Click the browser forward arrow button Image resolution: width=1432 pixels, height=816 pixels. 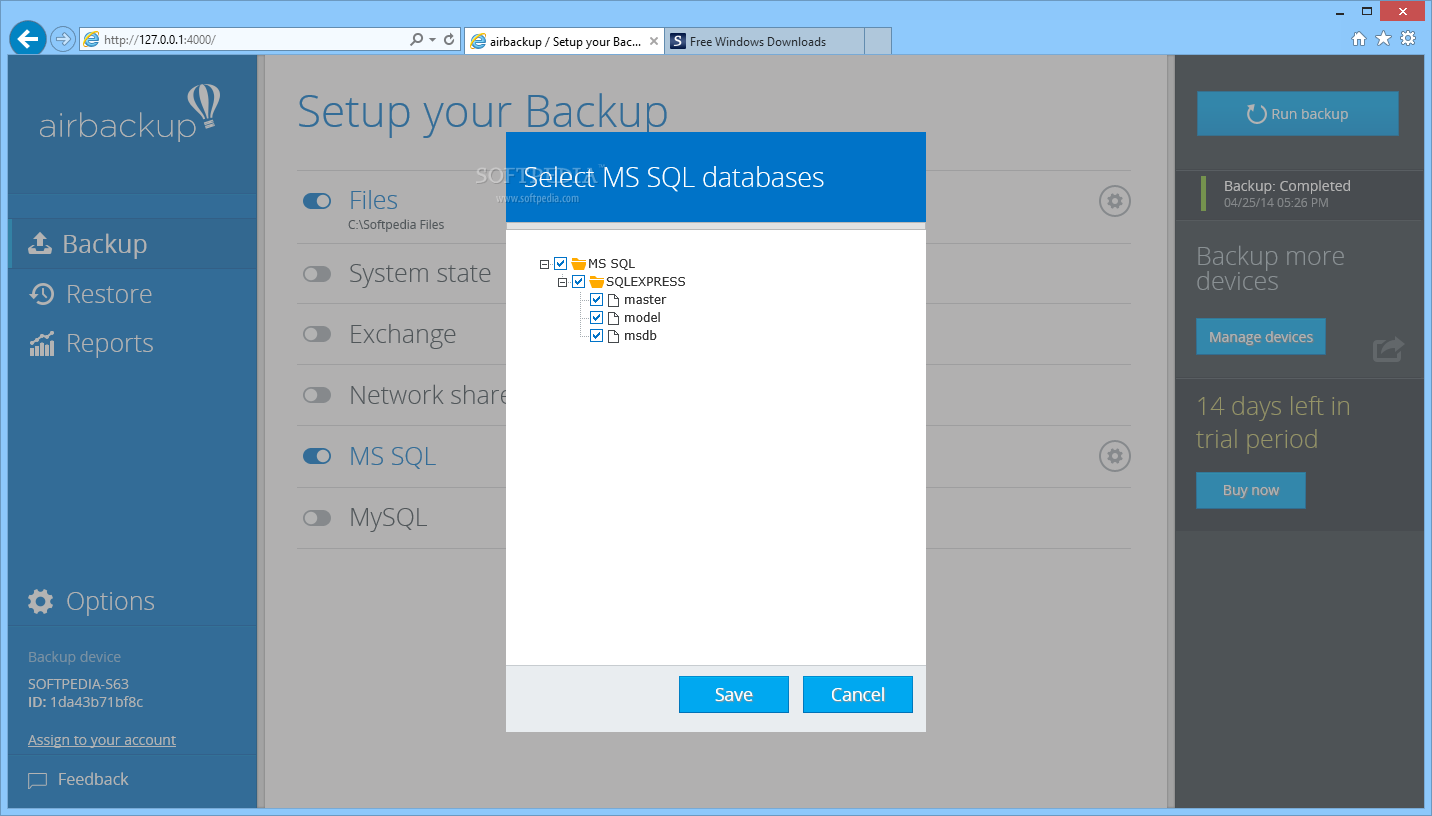tap(63, 40)
